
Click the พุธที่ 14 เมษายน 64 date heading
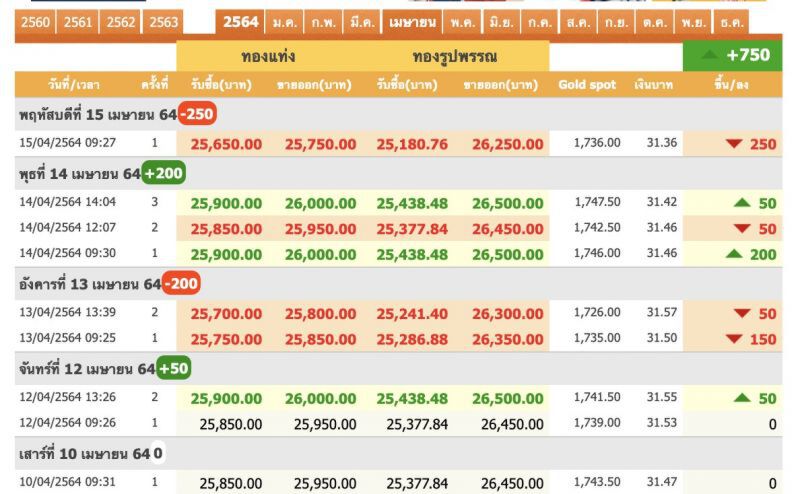click(80, 174)
